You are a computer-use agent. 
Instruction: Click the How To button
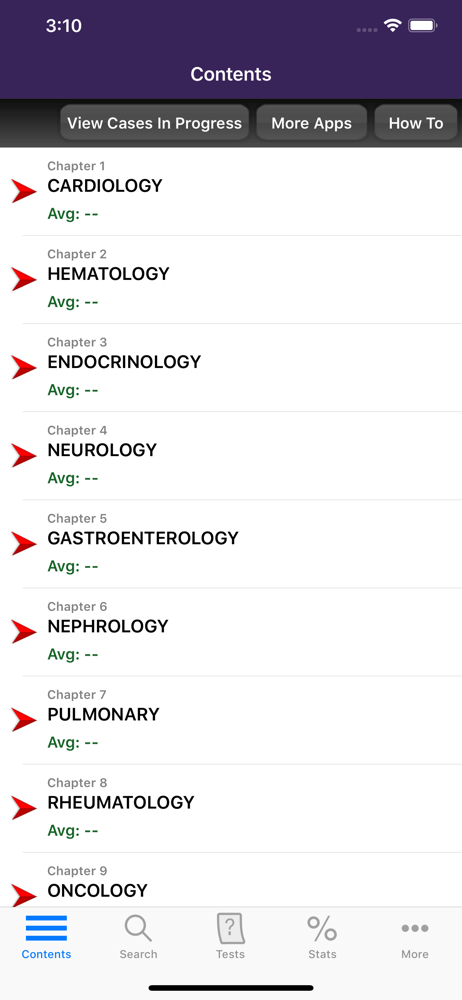click(416, 123)
